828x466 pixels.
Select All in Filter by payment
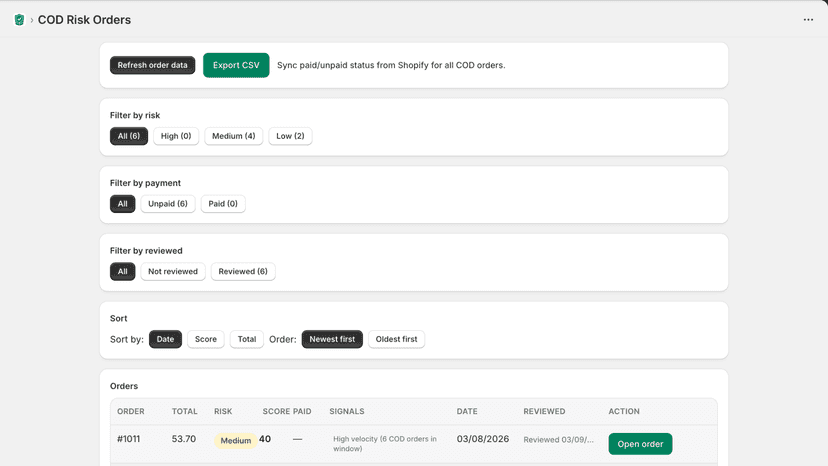(x=123, y=203)
